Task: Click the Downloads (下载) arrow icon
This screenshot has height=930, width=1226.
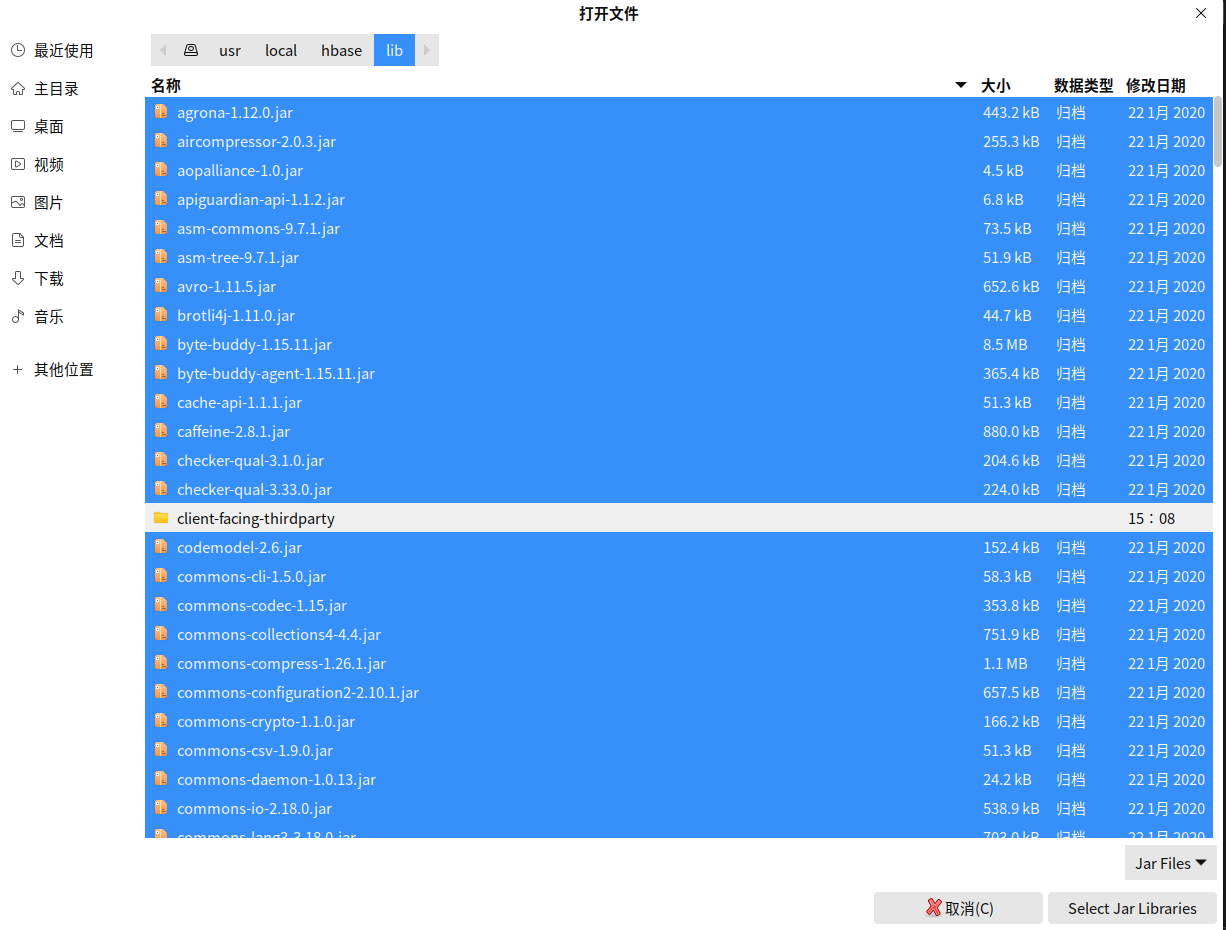Action: [x=18, y=278]
